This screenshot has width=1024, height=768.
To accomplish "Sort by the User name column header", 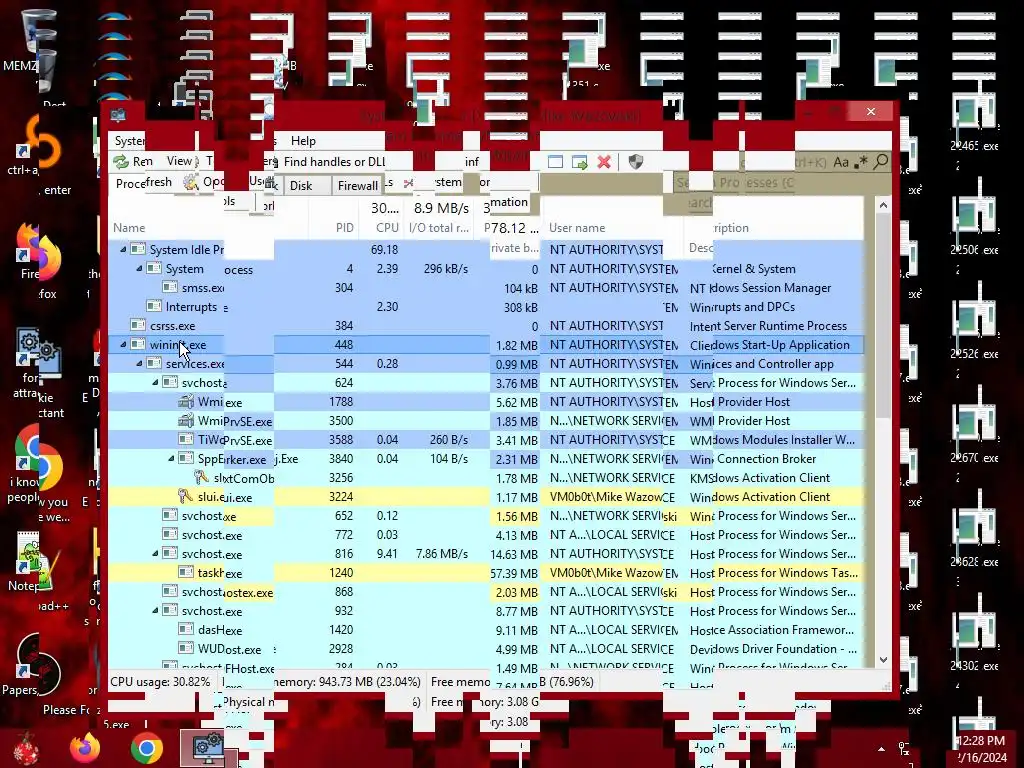I will click(x=577, y=228).
